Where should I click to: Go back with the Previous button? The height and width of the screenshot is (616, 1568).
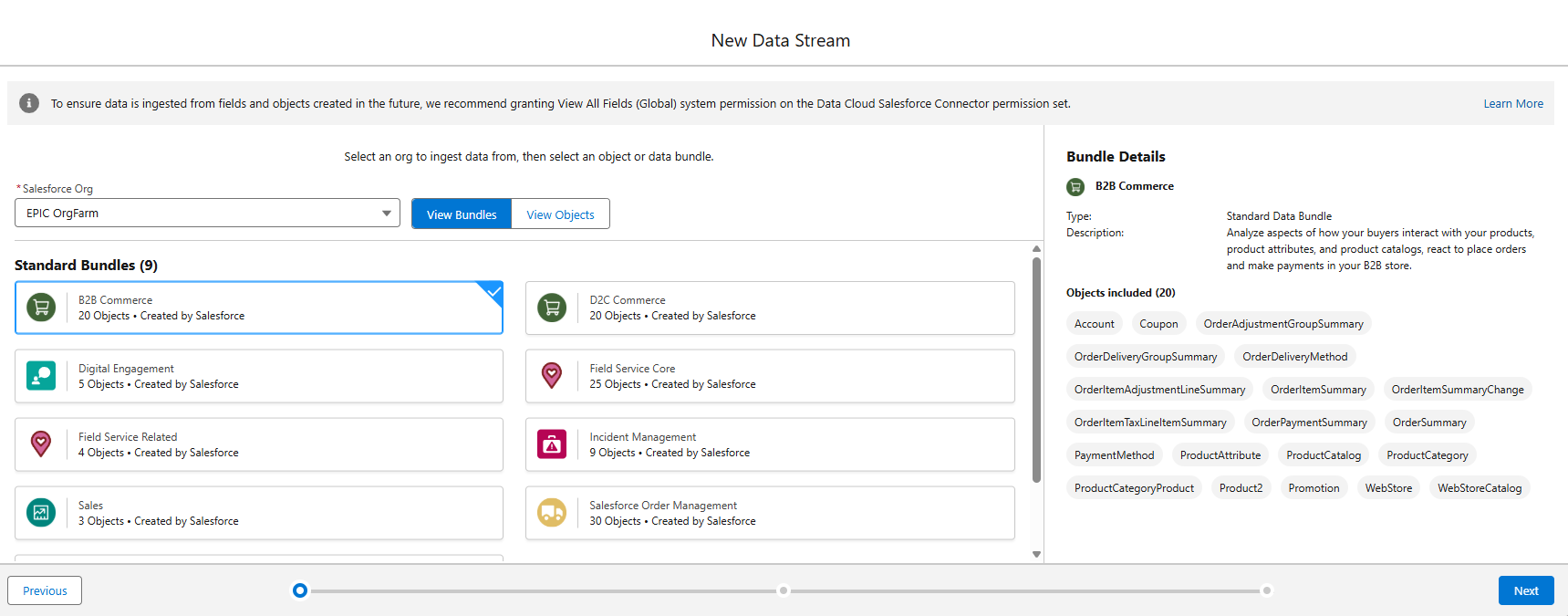[45, 590]
